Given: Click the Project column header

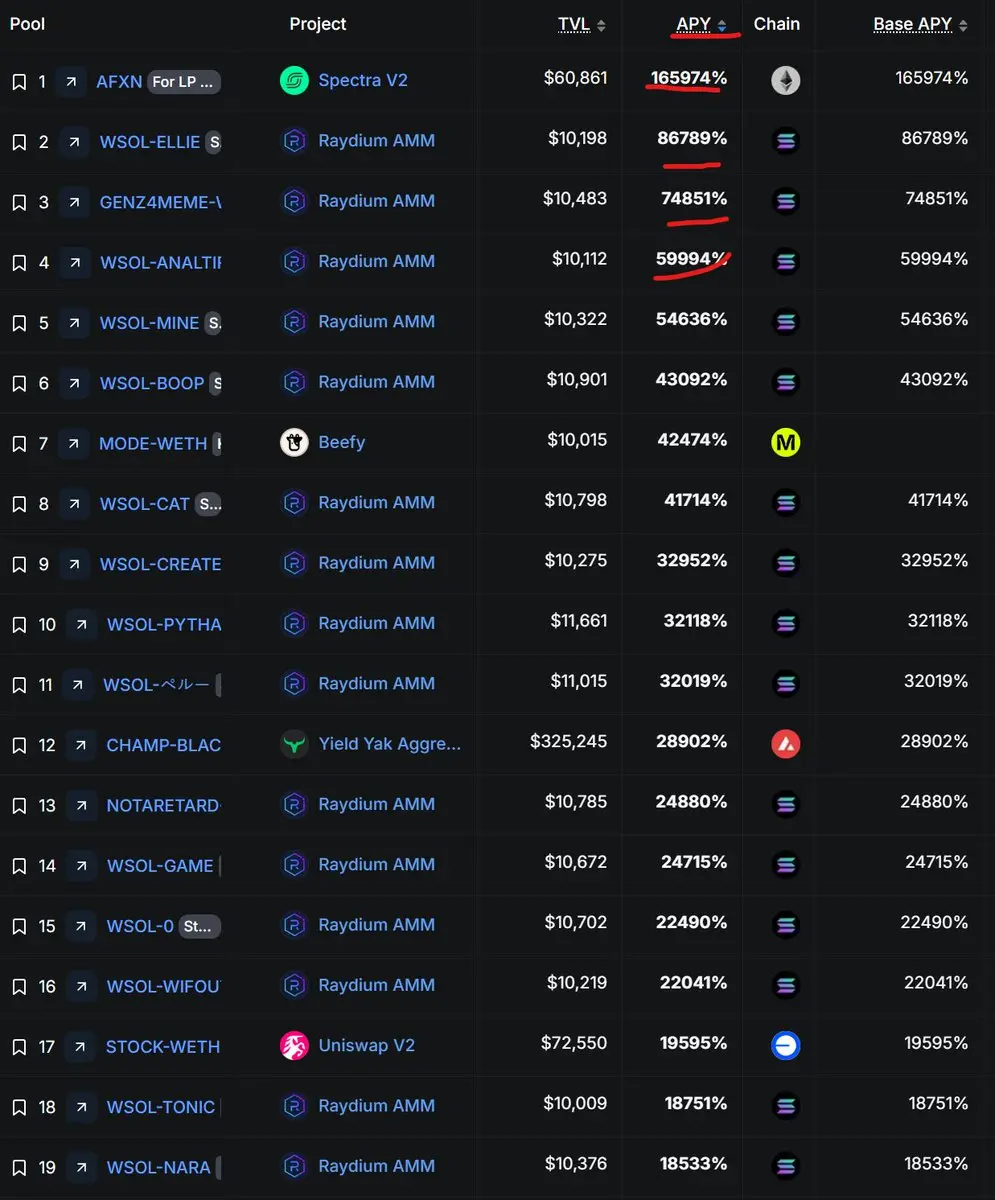Looking at the screenshot, I should pos(318,24).
